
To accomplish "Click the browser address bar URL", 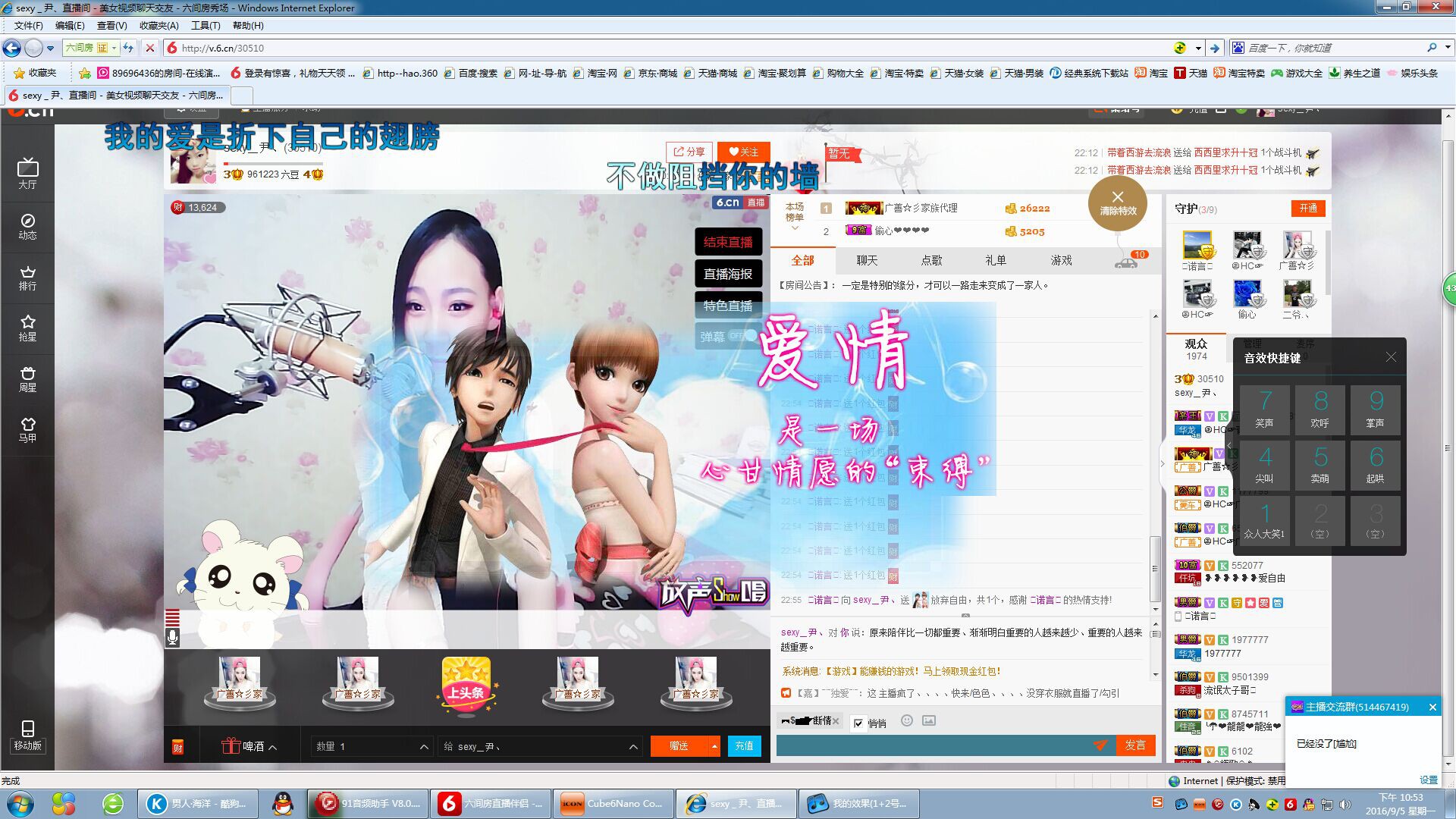I will pyautogui.click(x=223, y=48).
